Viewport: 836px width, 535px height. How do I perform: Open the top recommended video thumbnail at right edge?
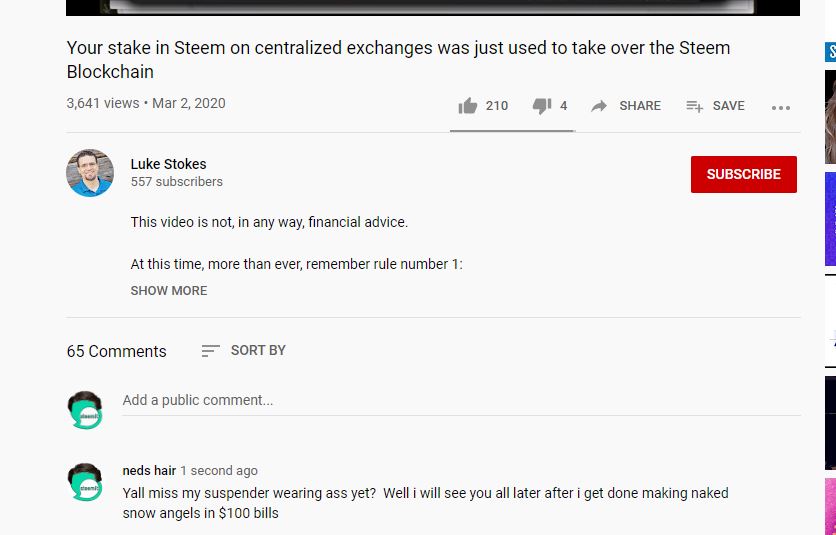[x=830, y=117]
